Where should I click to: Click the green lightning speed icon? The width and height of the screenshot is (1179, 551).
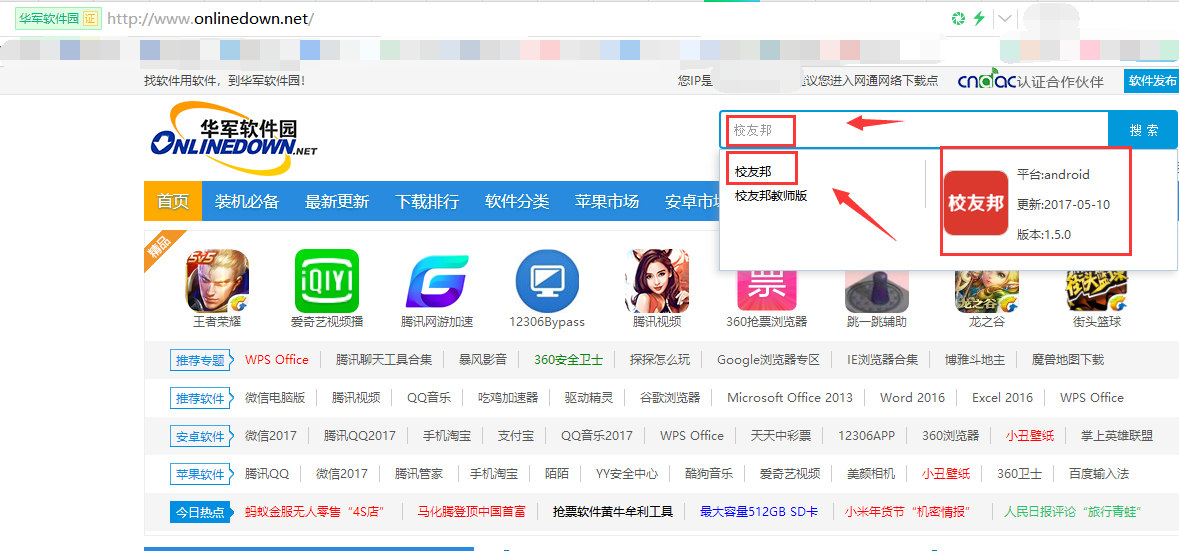979,19
